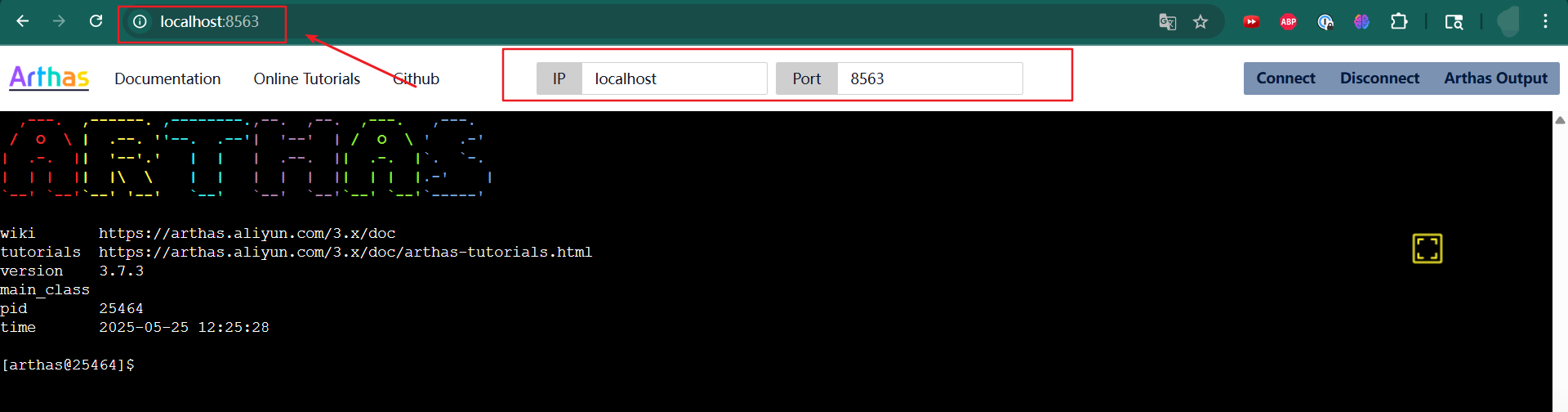Open the Extensions puzzle menu
This screenshot has height=412, width=1568.
(1399, 22)
